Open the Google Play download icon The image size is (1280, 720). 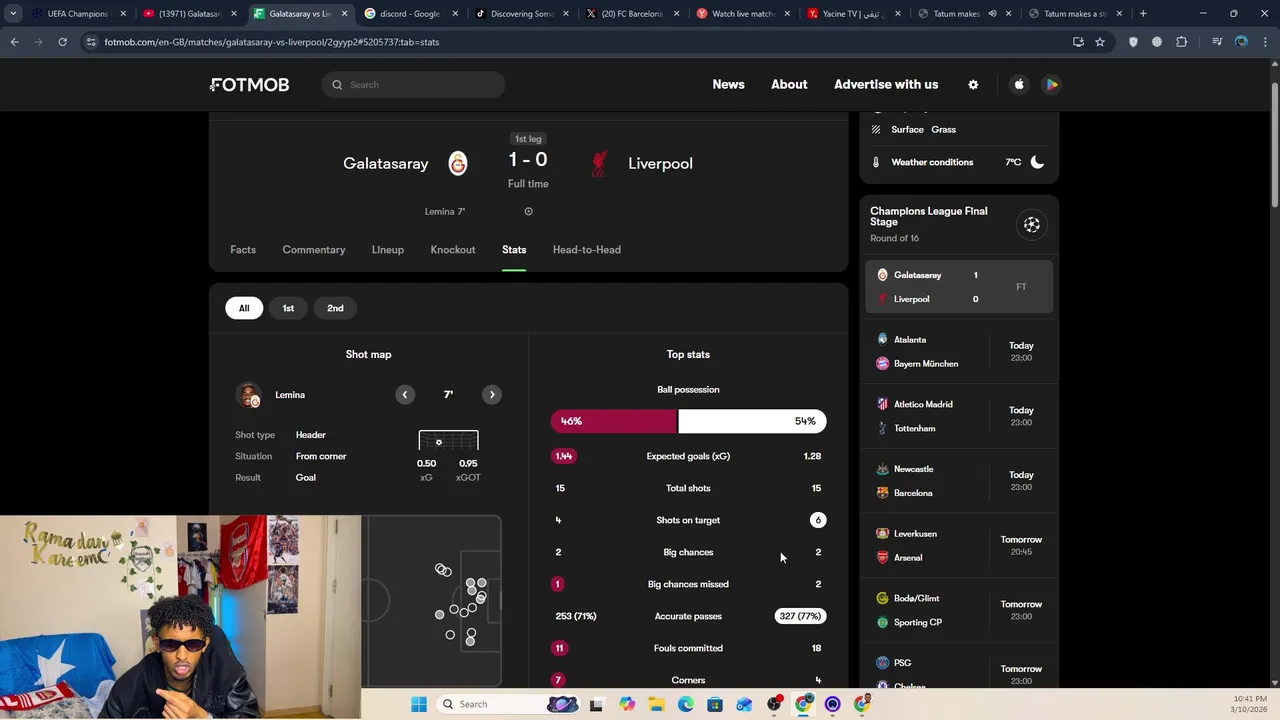1052,85
